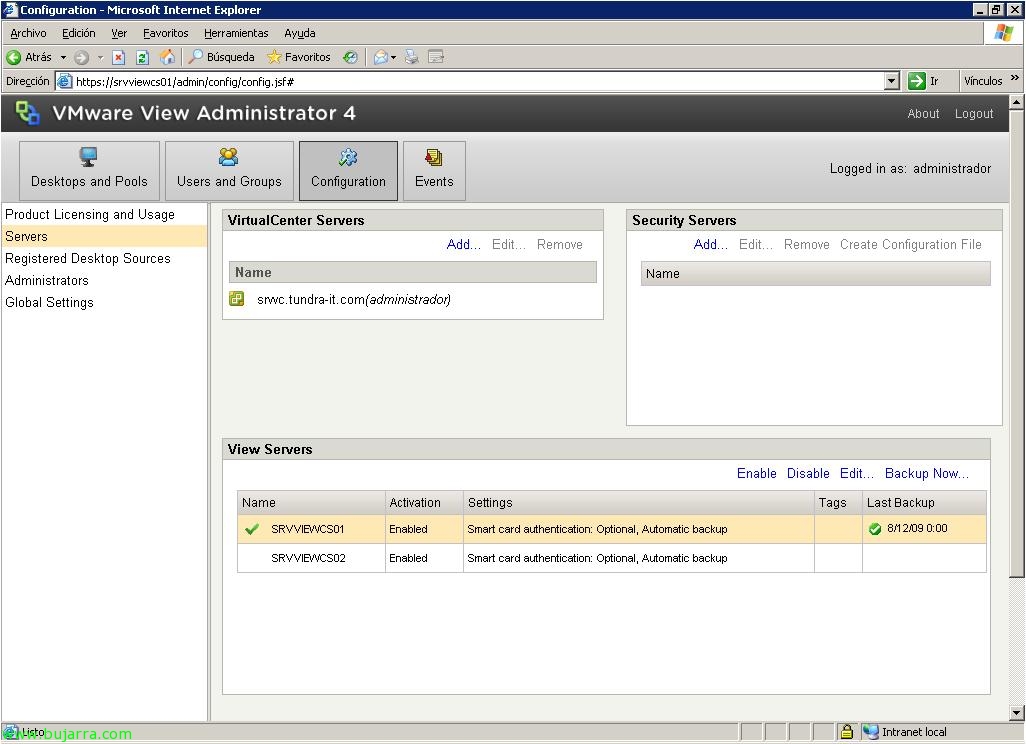The image size is (1026, 744).
Task: Click Disable in View Servers panel
Action: pyautogui.click(x=808, y=474)
